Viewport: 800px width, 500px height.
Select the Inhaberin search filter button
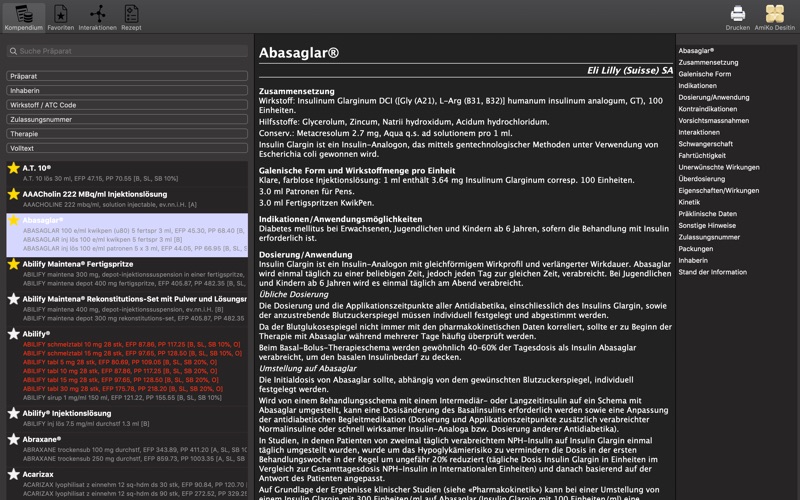127,90
